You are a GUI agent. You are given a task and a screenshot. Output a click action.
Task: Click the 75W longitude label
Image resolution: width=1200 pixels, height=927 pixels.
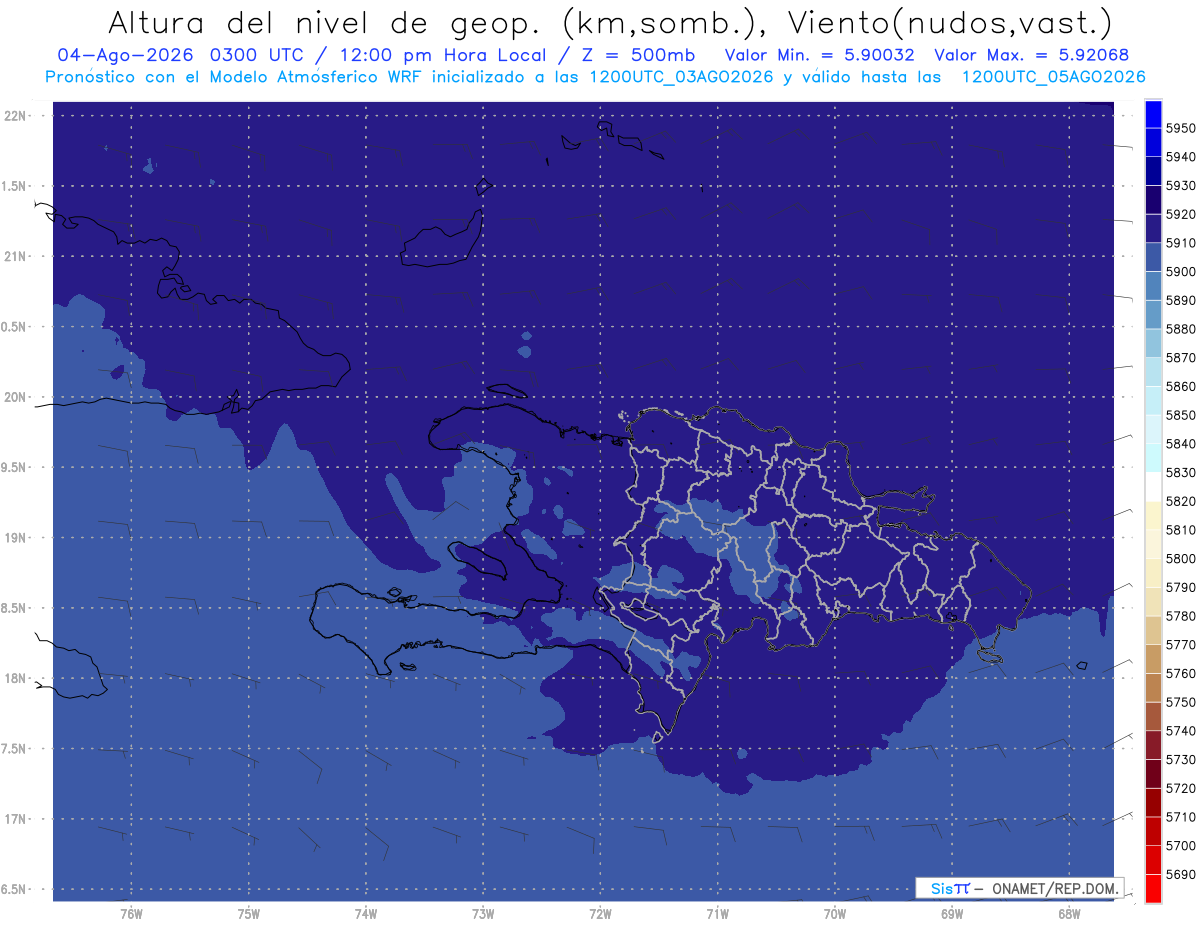pyautogui.click(x=248, y=914)
